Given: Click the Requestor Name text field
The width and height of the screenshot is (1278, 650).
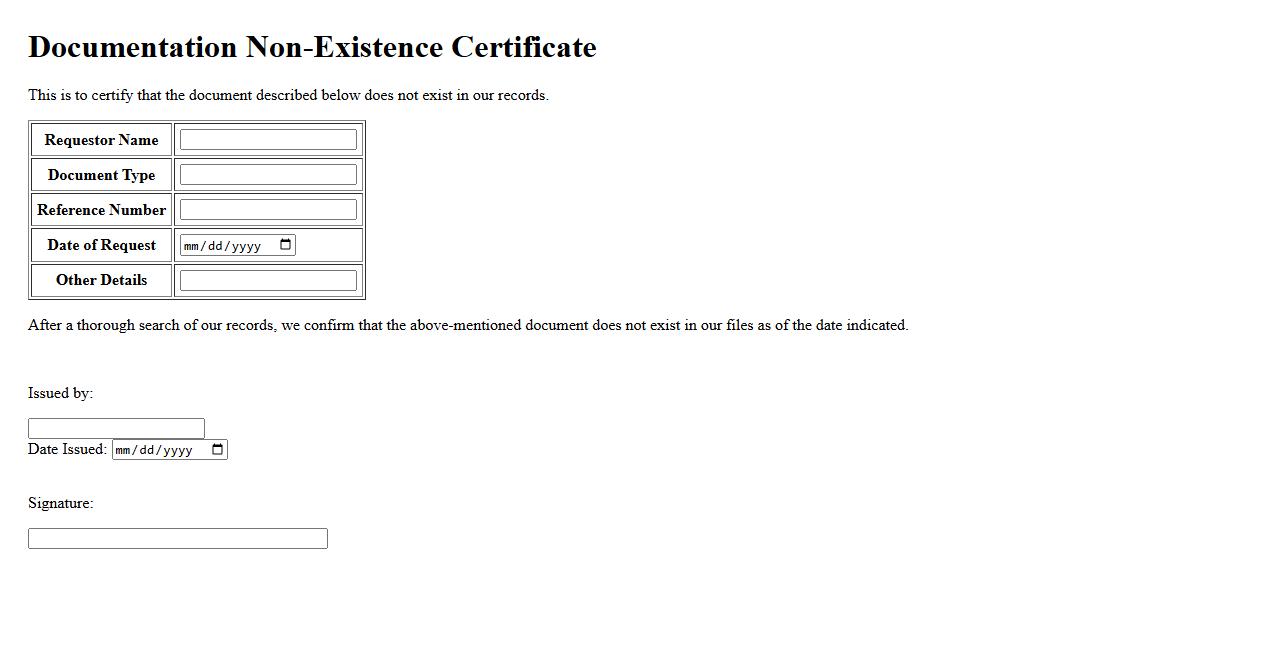Looking at the screenshot, I should [x=268, y=140].
